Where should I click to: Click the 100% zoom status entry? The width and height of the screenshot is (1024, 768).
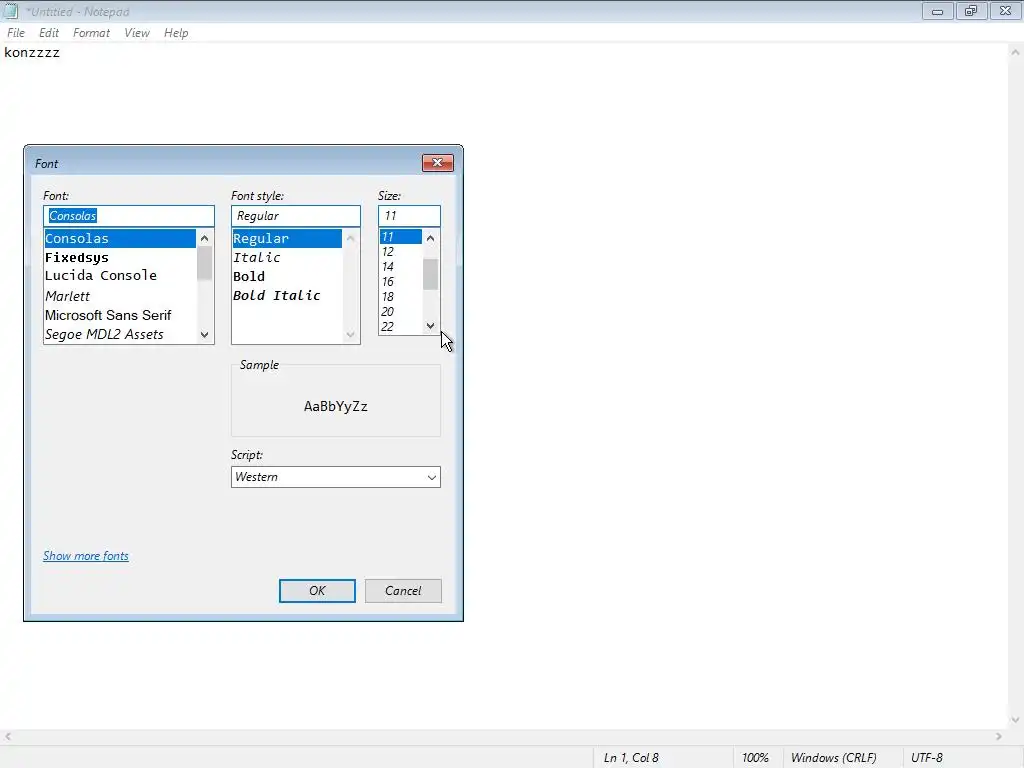pyautogui.click(x=756, y=758)
